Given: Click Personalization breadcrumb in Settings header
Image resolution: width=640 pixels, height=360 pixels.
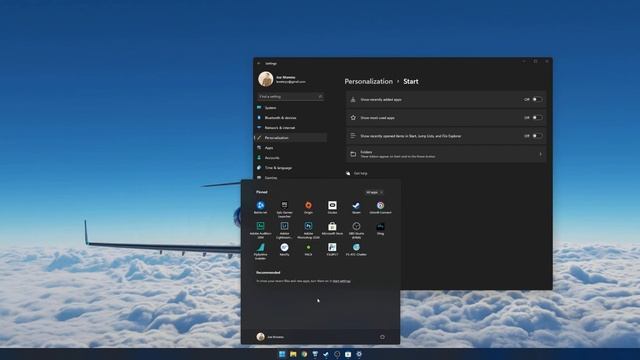Looking at the screenshot, I should point(368,81).
